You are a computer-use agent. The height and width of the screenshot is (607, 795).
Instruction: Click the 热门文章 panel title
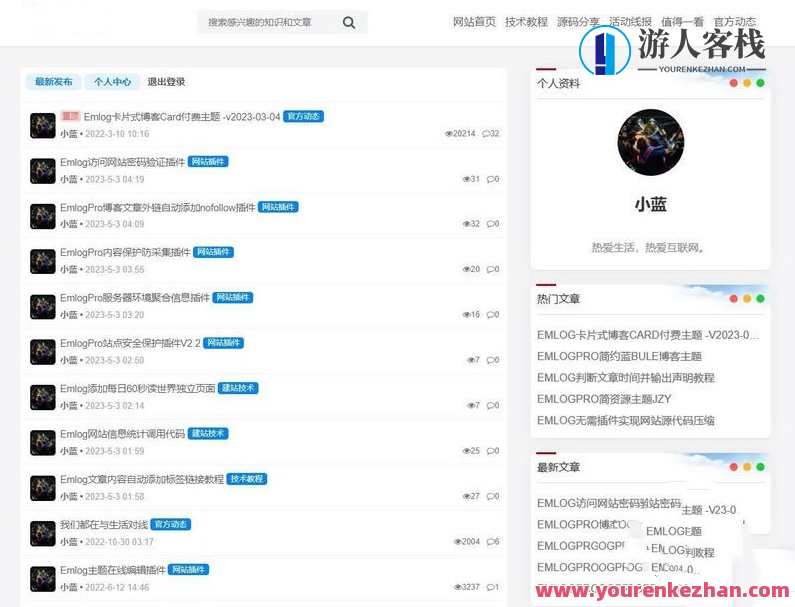click(x=558, y=299)
